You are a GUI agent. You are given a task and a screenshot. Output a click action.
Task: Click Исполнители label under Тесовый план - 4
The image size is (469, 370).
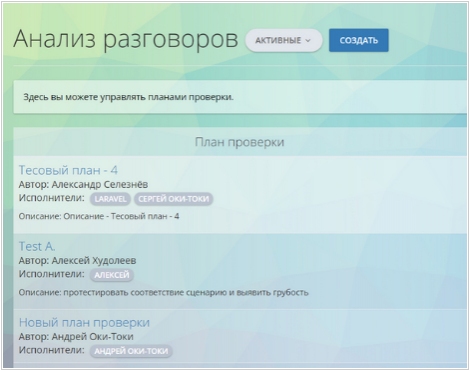click(x=52, y=198)
